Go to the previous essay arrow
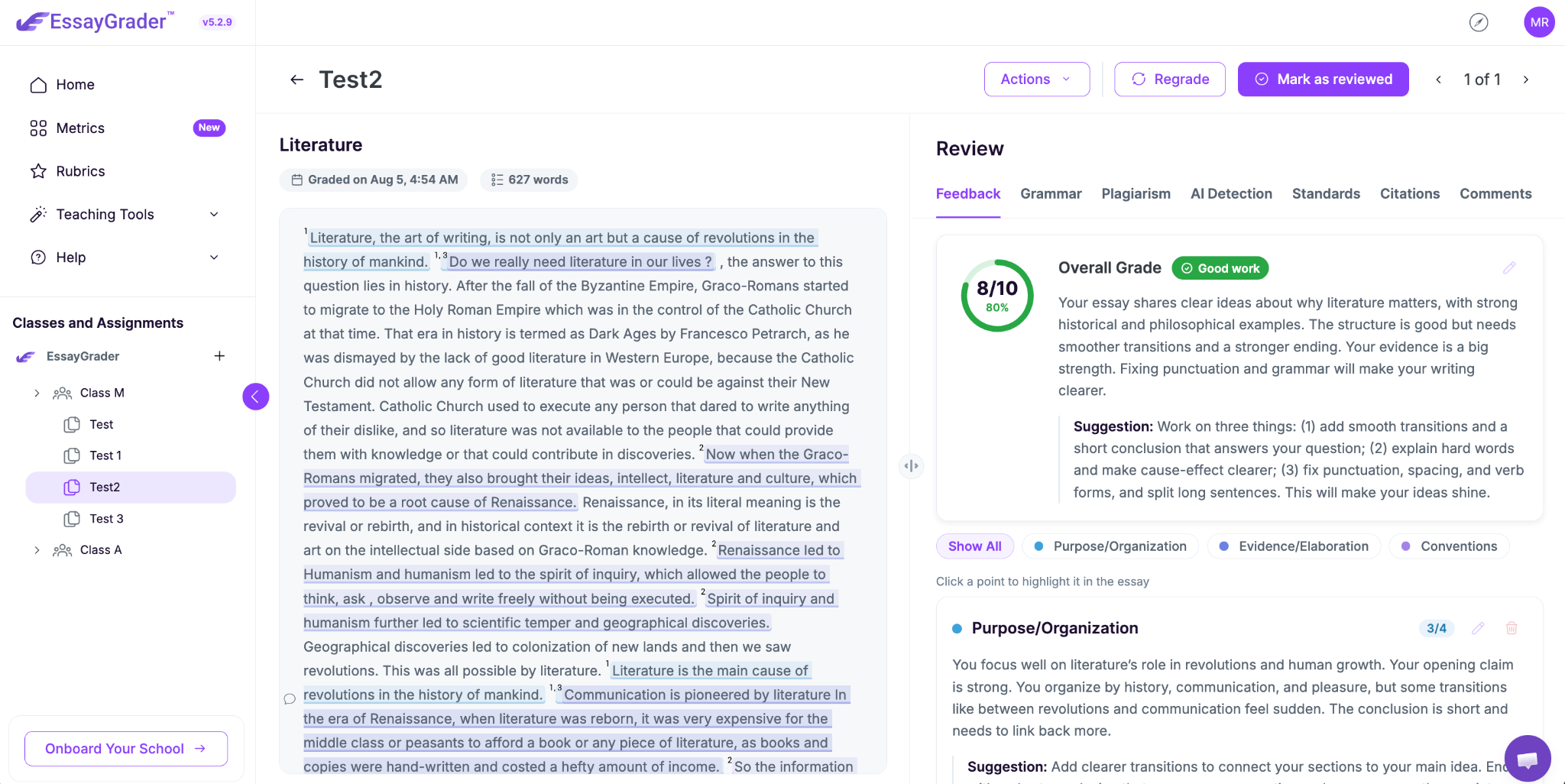 (x=1438, y=79)
